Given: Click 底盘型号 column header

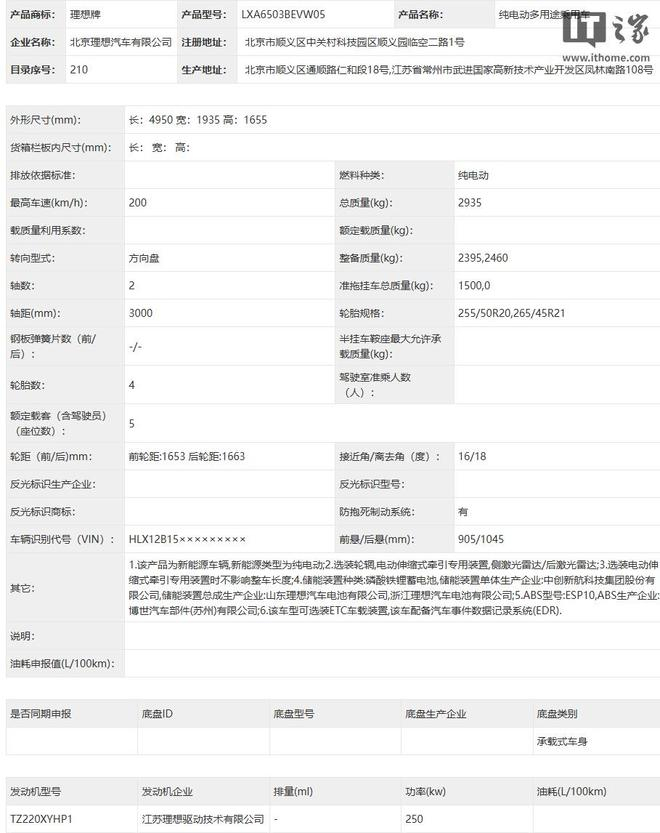Looking at the screenshot, I should click(x=293, y=714).
